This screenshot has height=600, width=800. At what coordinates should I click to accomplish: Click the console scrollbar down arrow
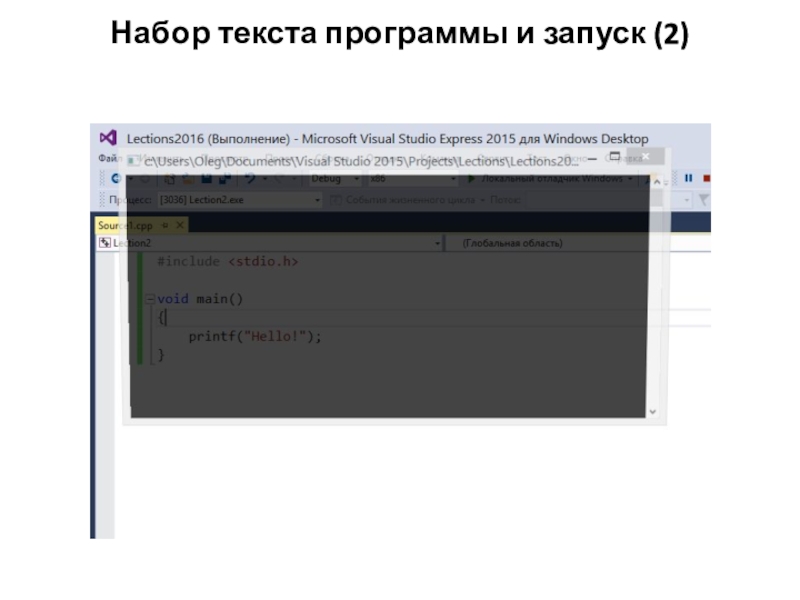[x=652, y=410]
